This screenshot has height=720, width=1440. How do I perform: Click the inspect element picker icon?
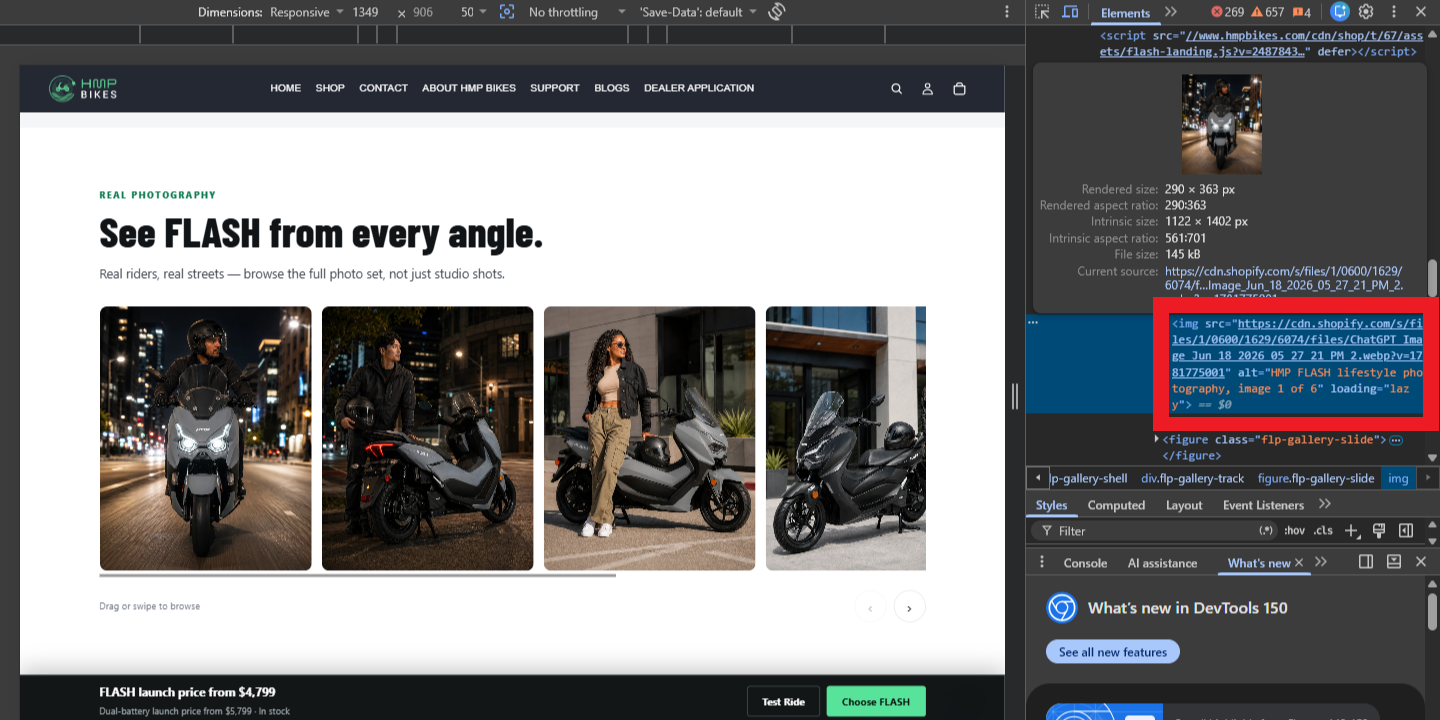(1042, 12)
